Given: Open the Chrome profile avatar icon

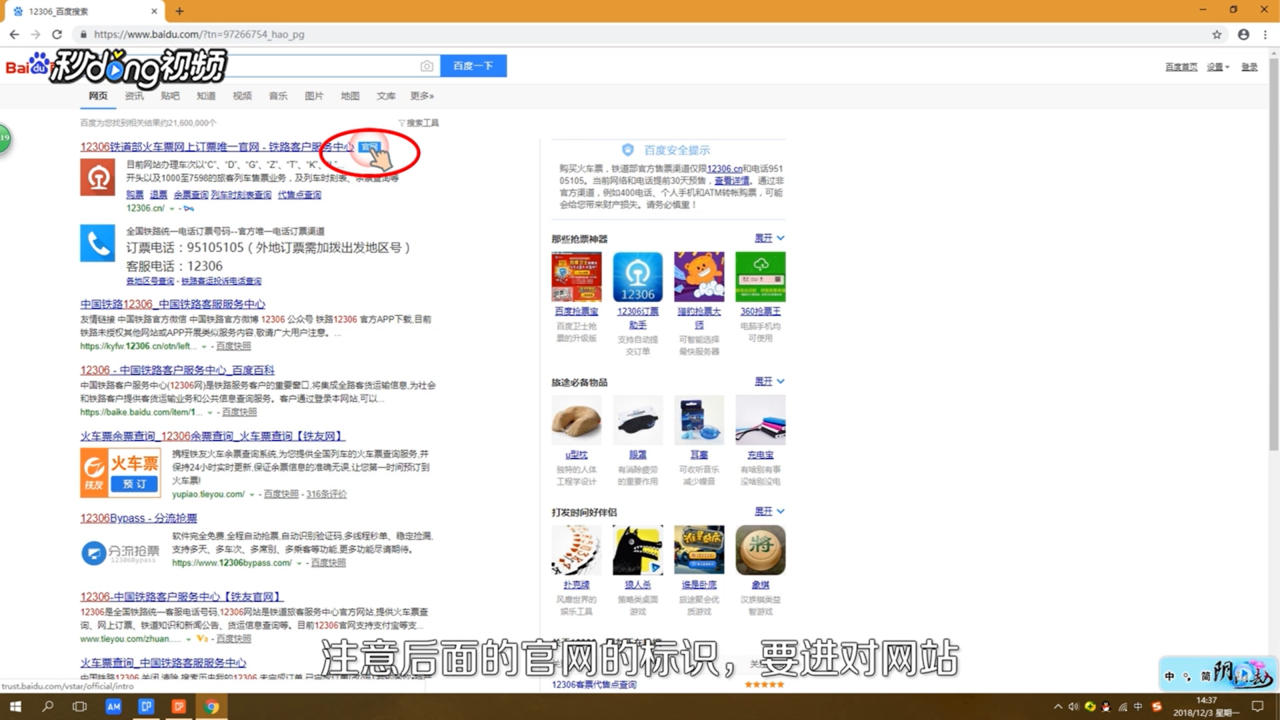Looking at the screenshot, I should (x=1243, y=34).
